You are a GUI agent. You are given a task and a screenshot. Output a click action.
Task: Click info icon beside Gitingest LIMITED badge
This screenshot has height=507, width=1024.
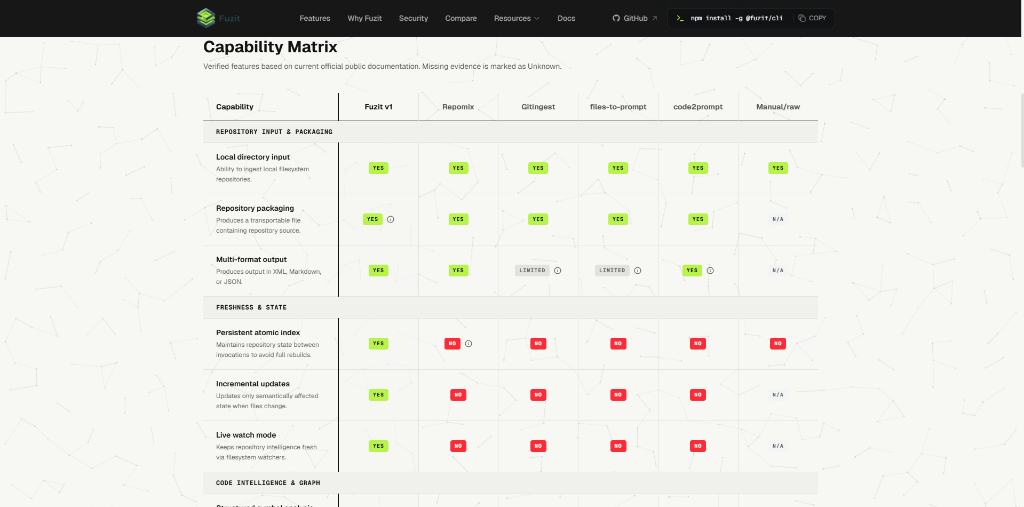(558, 270)
